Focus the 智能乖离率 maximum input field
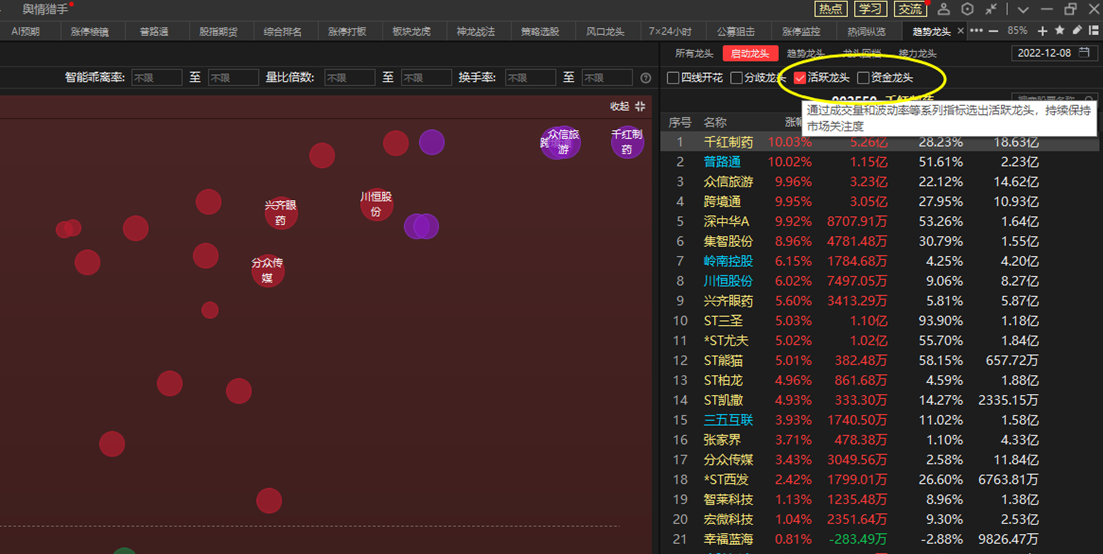This screenshot has width=1103, height=554. click(234, 77)
